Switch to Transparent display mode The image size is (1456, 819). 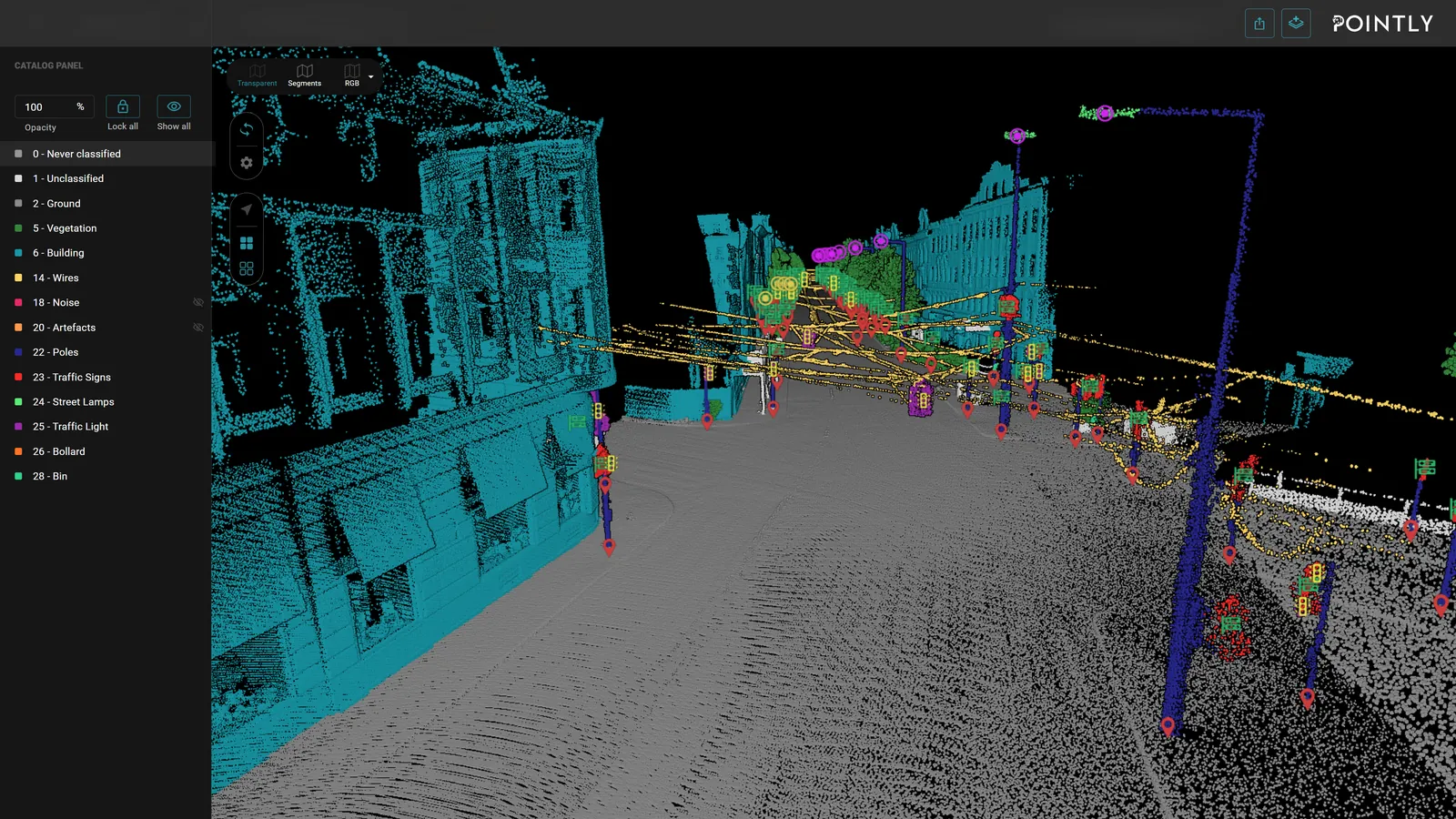258,76
